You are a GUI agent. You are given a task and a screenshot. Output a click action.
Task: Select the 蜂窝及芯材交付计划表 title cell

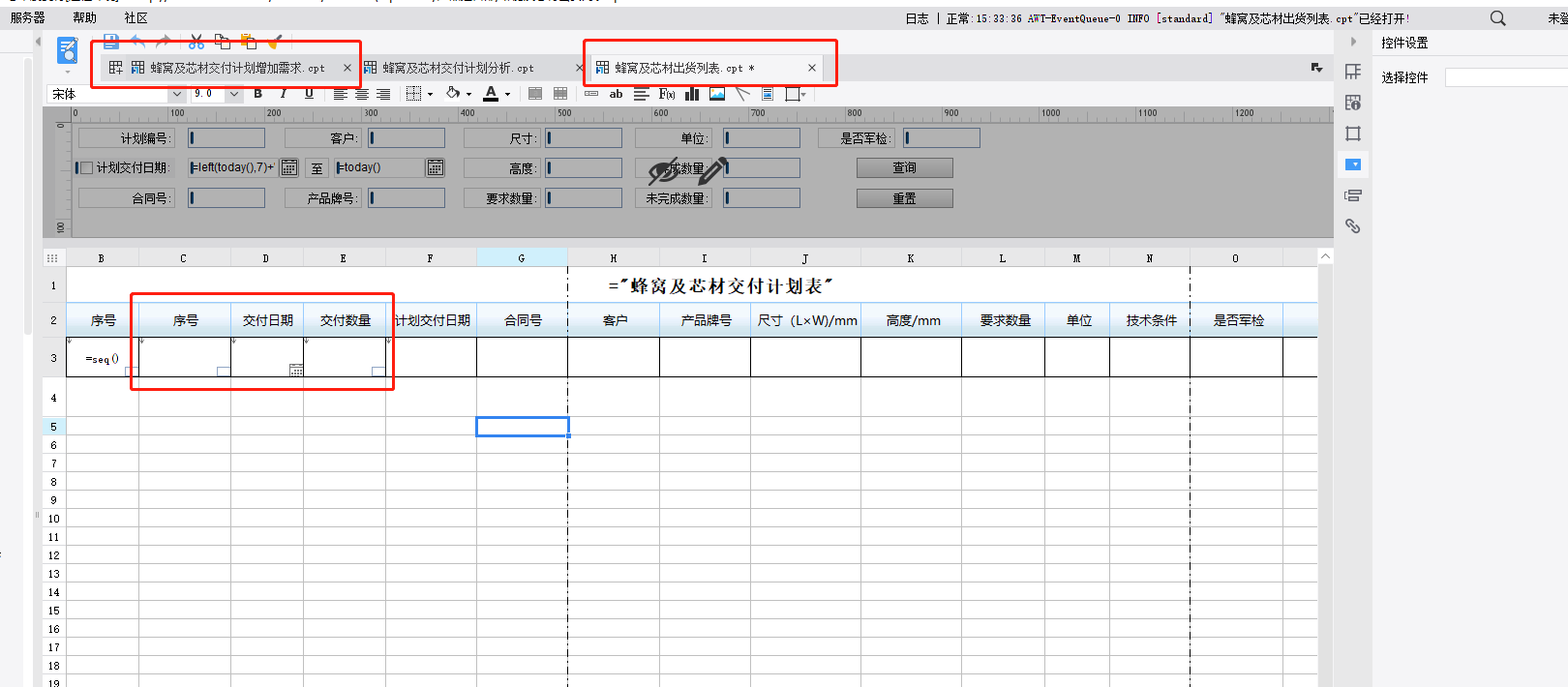pyautogui.click(x=720, y=285)
